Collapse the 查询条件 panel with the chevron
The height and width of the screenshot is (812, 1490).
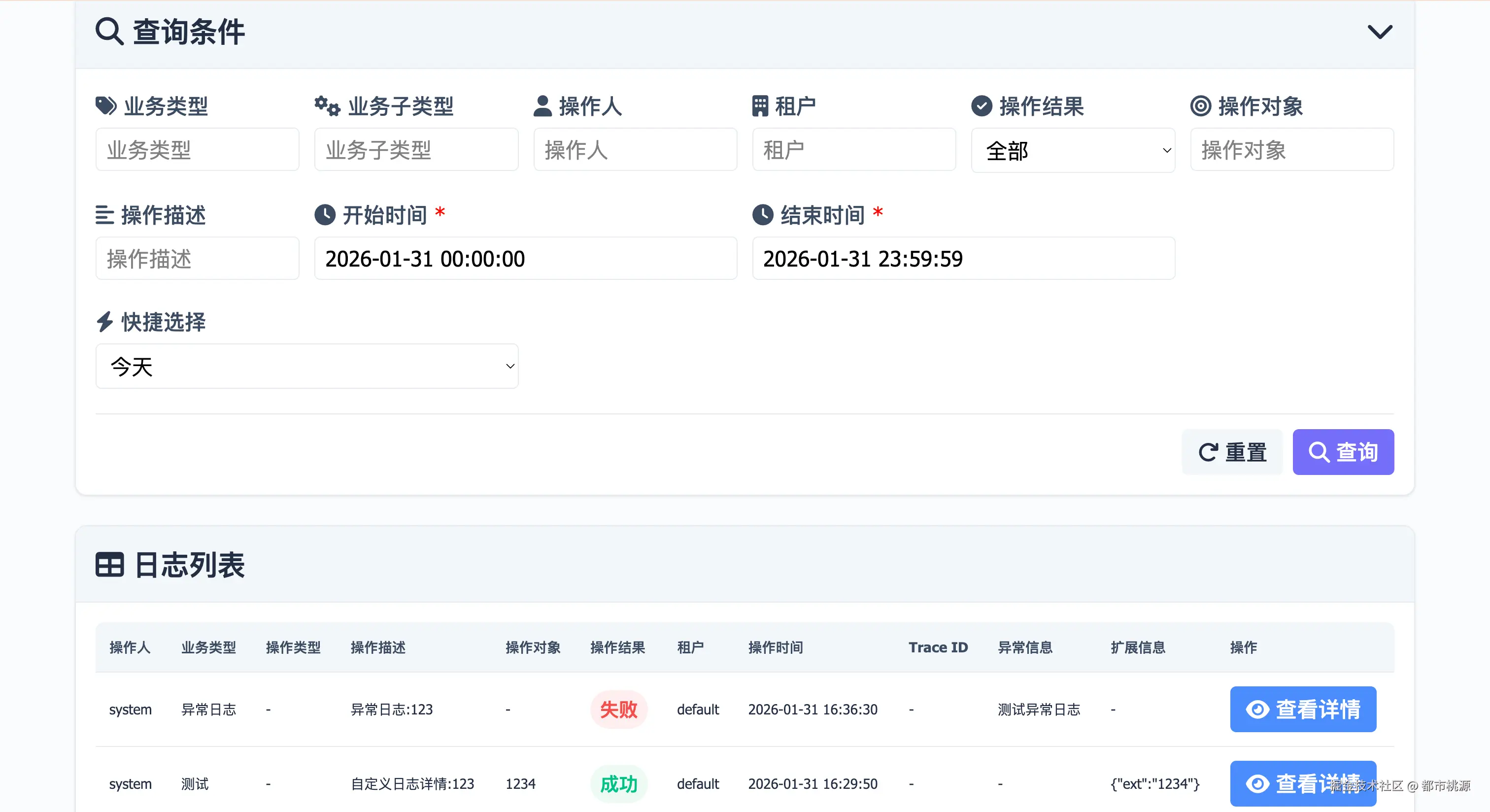coord(1380,31)
